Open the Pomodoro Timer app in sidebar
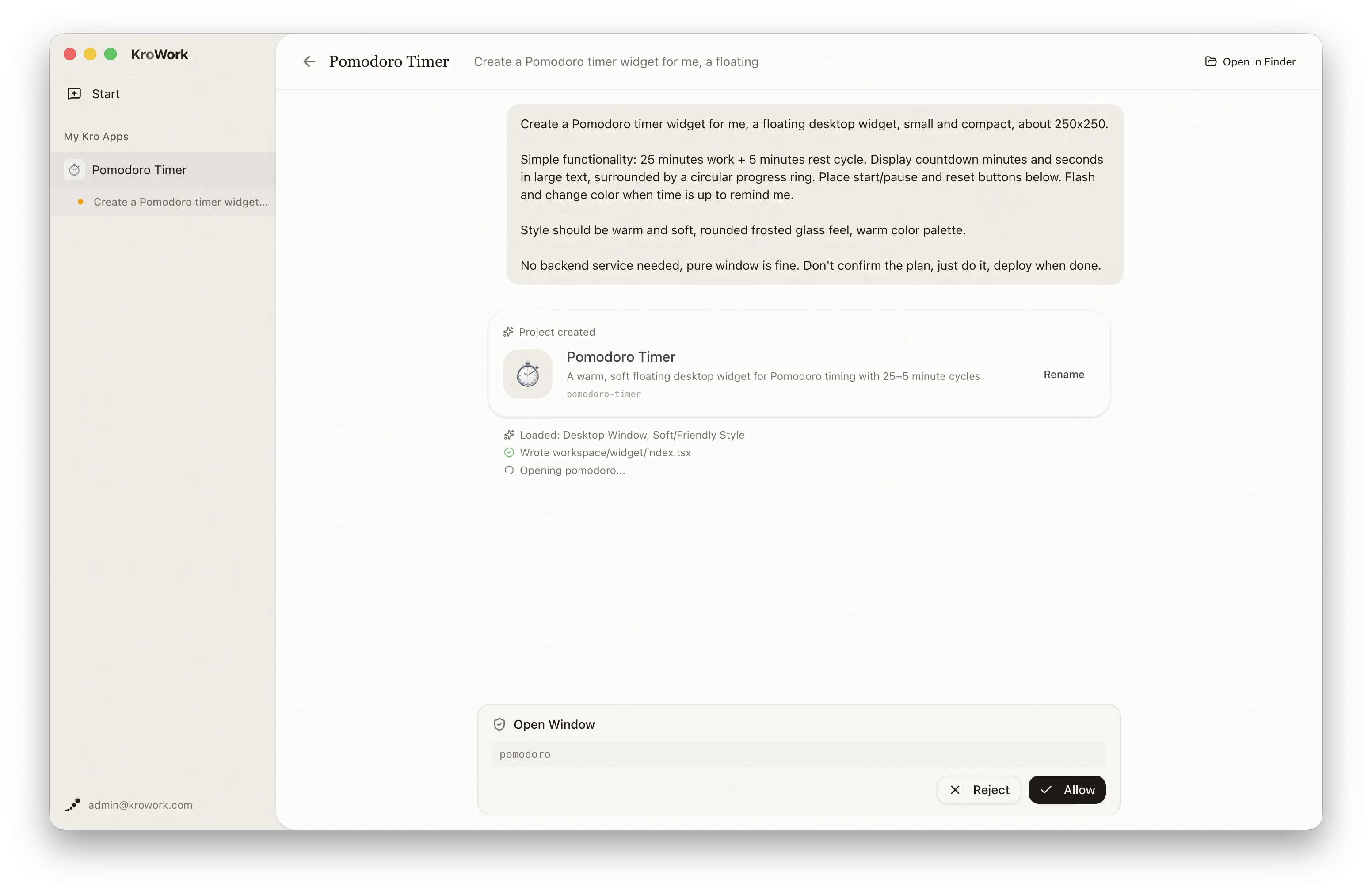This screenshot has height=895, width=1372. pyautogui.click(x=163, y=170)
